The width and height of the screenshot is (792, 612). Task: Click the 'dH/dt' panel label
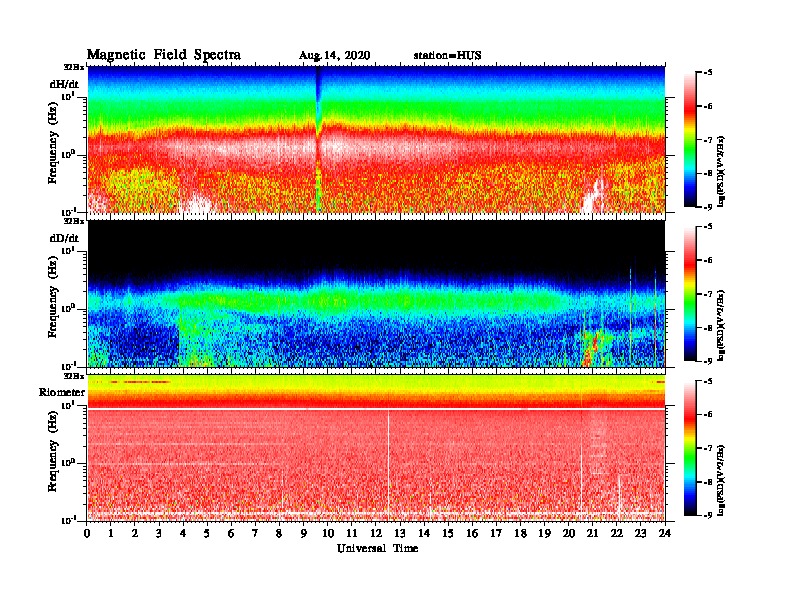point(64,84)
